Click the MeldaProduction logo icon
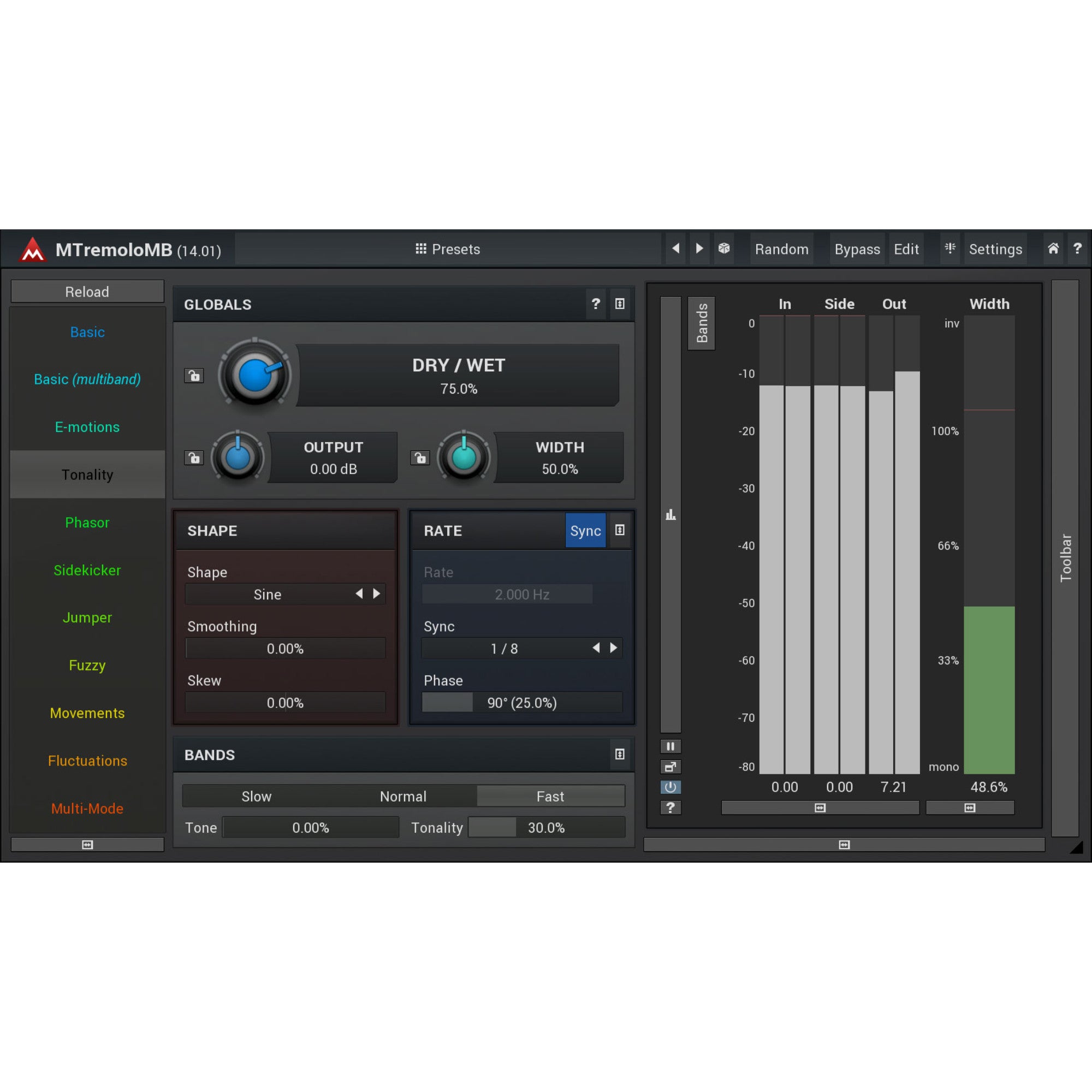 pos(32,250)
